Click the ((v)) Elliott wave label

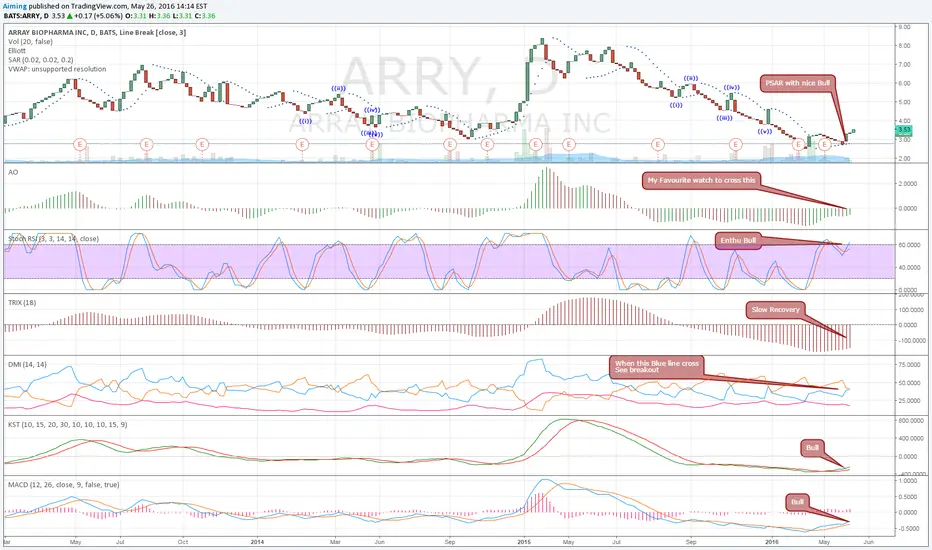pyautogui.click(x=764, y=131)
